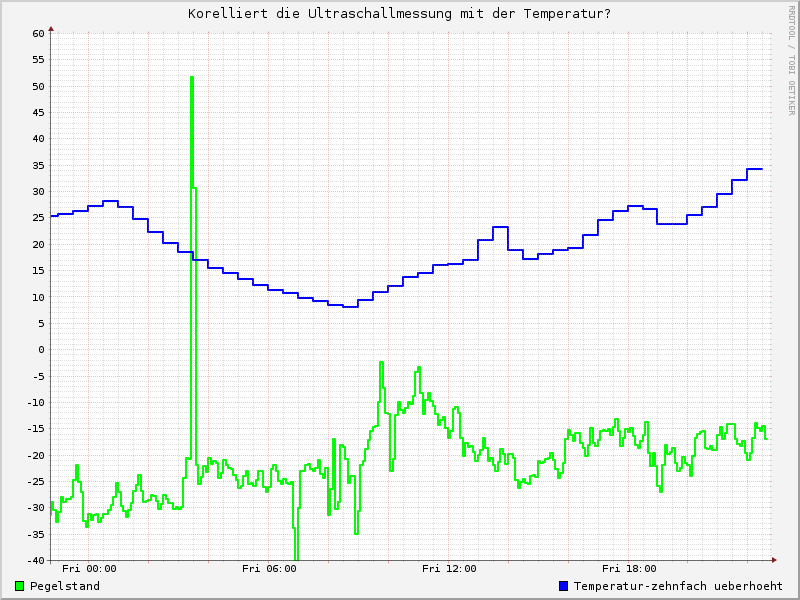Select the Temperatur-zehnfach ueberhoeht legend label

coord(678,586)
